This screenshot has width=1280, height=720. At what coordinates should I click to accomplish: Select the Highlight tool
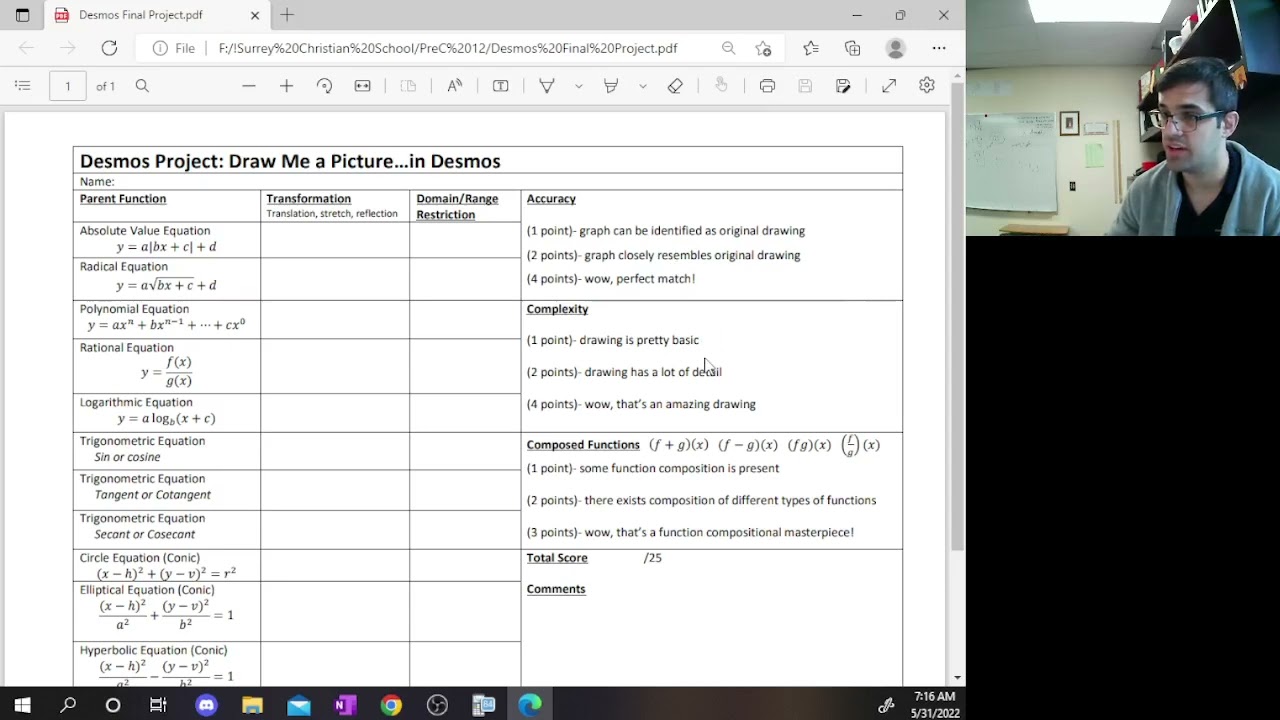(x=611, y=86)
